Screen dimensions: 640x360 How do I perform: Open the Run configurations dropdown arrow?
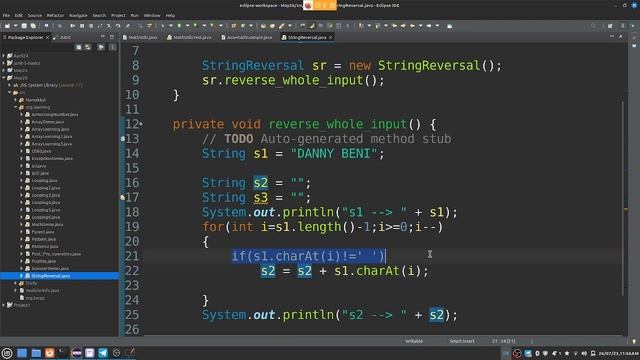(187, 26)
